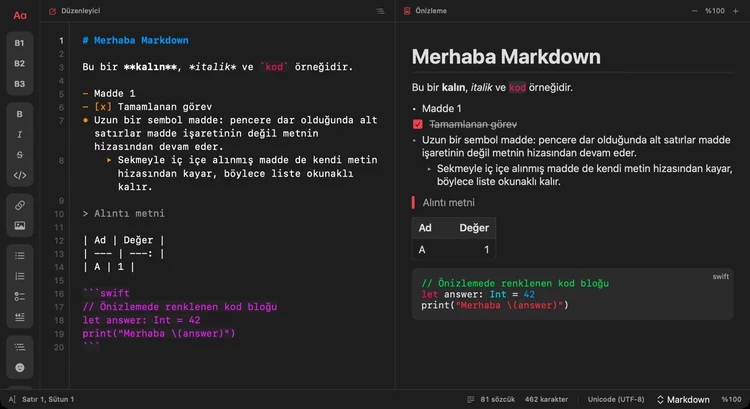Apply heading level B2
750x409 pixels.
tap(20, 64)
